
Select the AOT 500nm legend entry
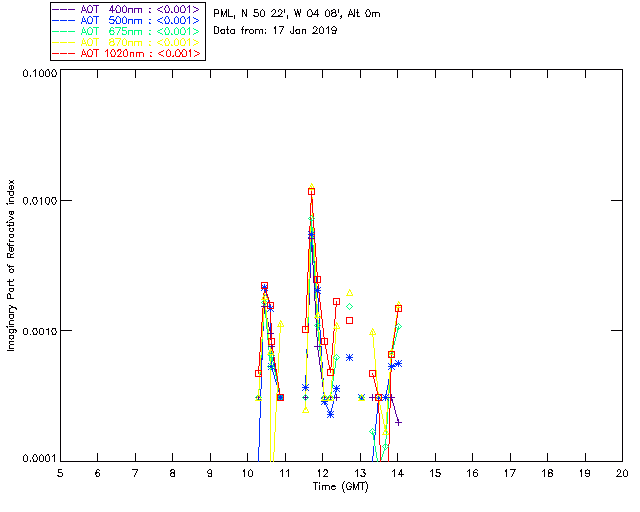pyautogui.click(x=127, y=20)
